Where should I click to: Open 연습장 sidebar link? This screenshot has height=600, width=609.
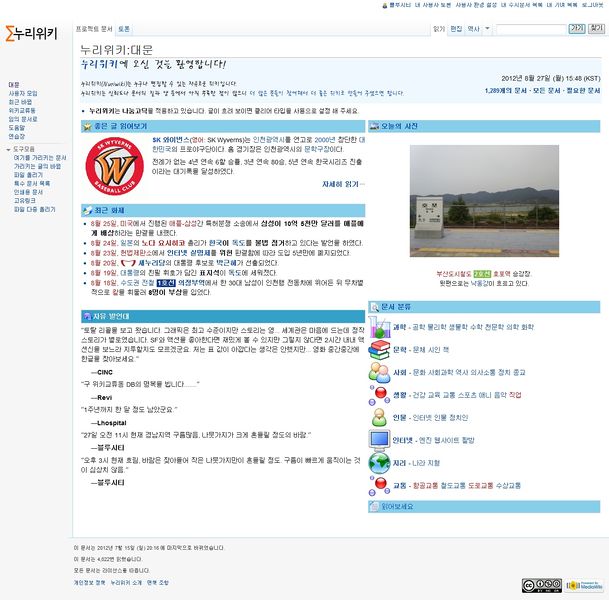pyautogui.click(x=17, y=136)
